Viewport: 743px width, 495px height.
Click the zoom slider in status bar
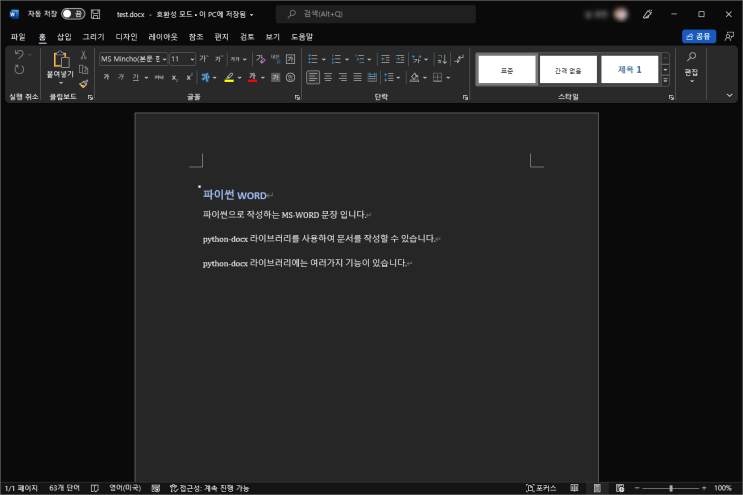point(670,488)
